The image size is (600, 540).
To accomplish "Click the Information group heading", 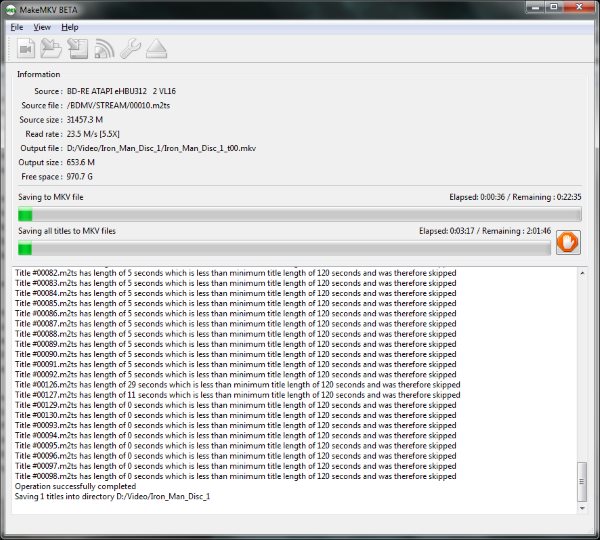I will click(x=39, y=74).
